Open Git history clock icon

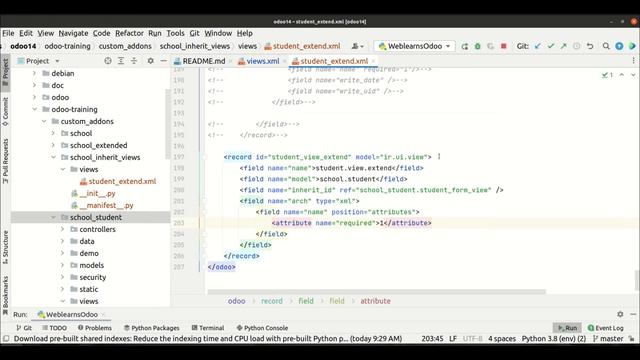click(576, 46)
